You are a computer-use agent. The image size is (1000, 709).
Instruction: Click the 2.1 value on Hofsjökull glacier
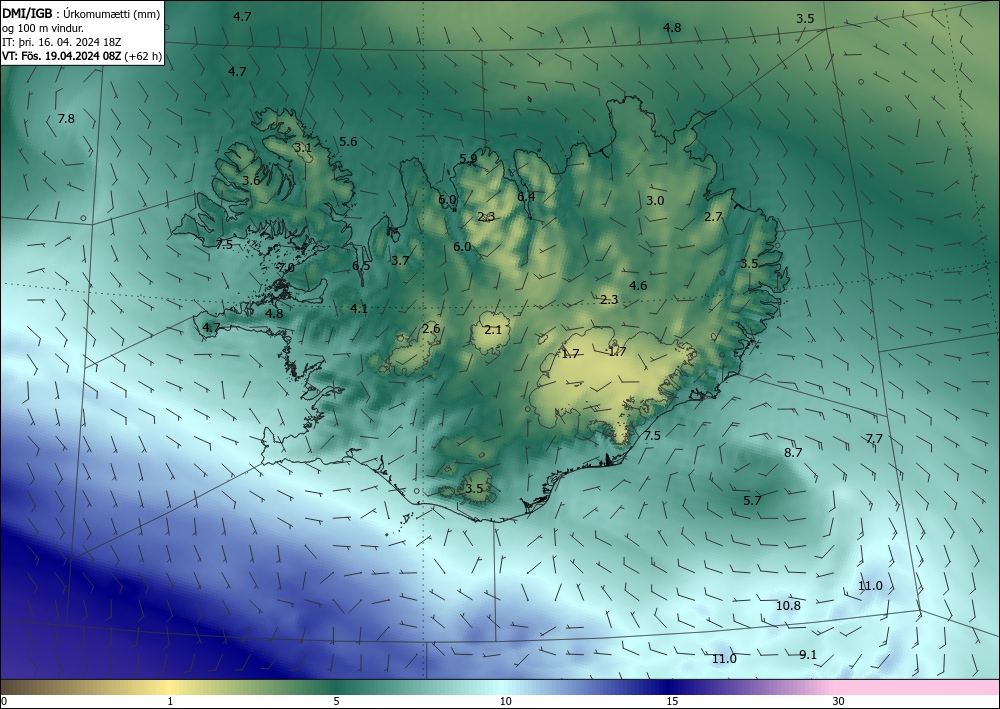click(493, 330)
